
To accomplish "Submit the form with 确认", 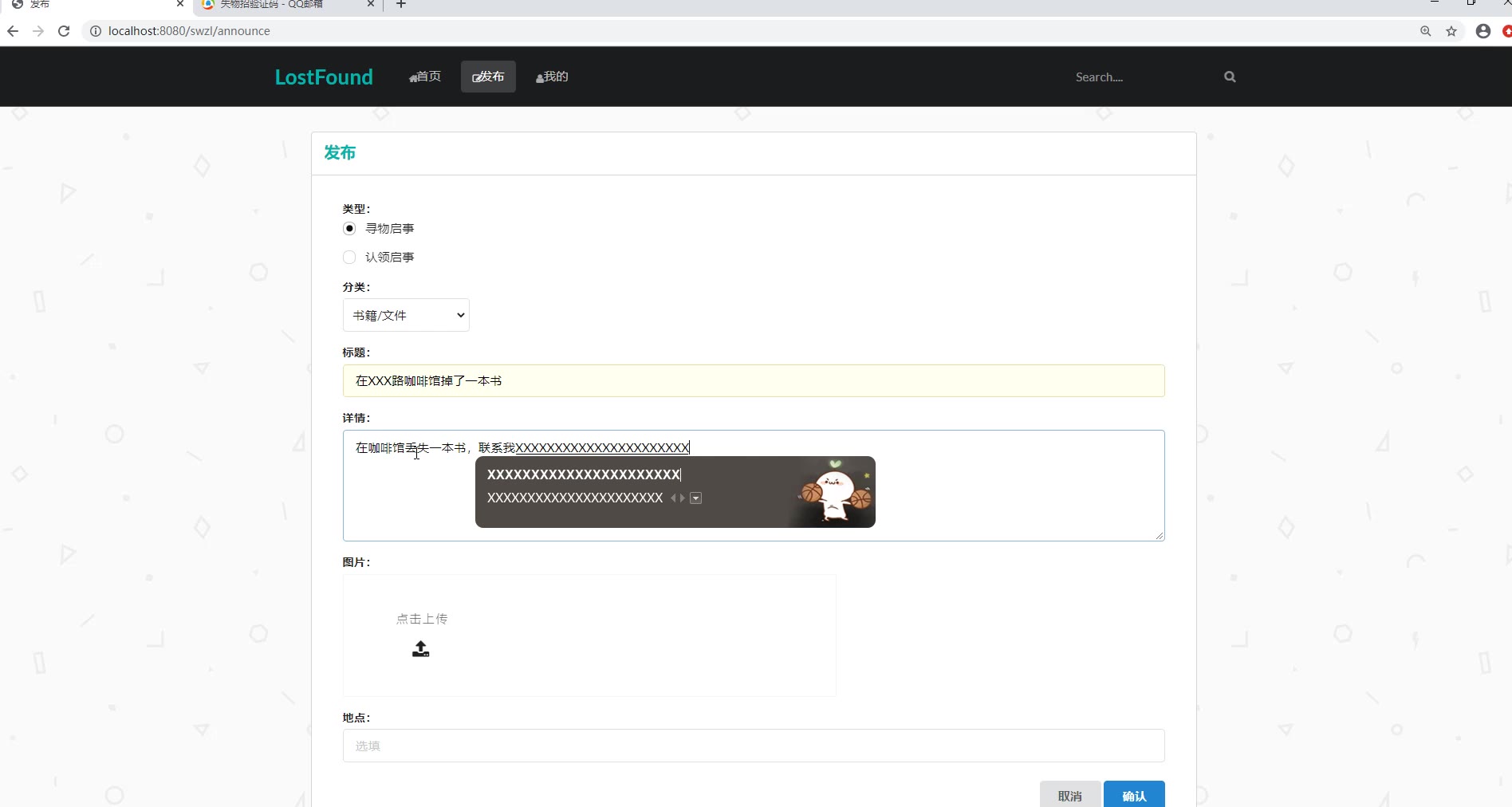I will (x=1134, y=795).
